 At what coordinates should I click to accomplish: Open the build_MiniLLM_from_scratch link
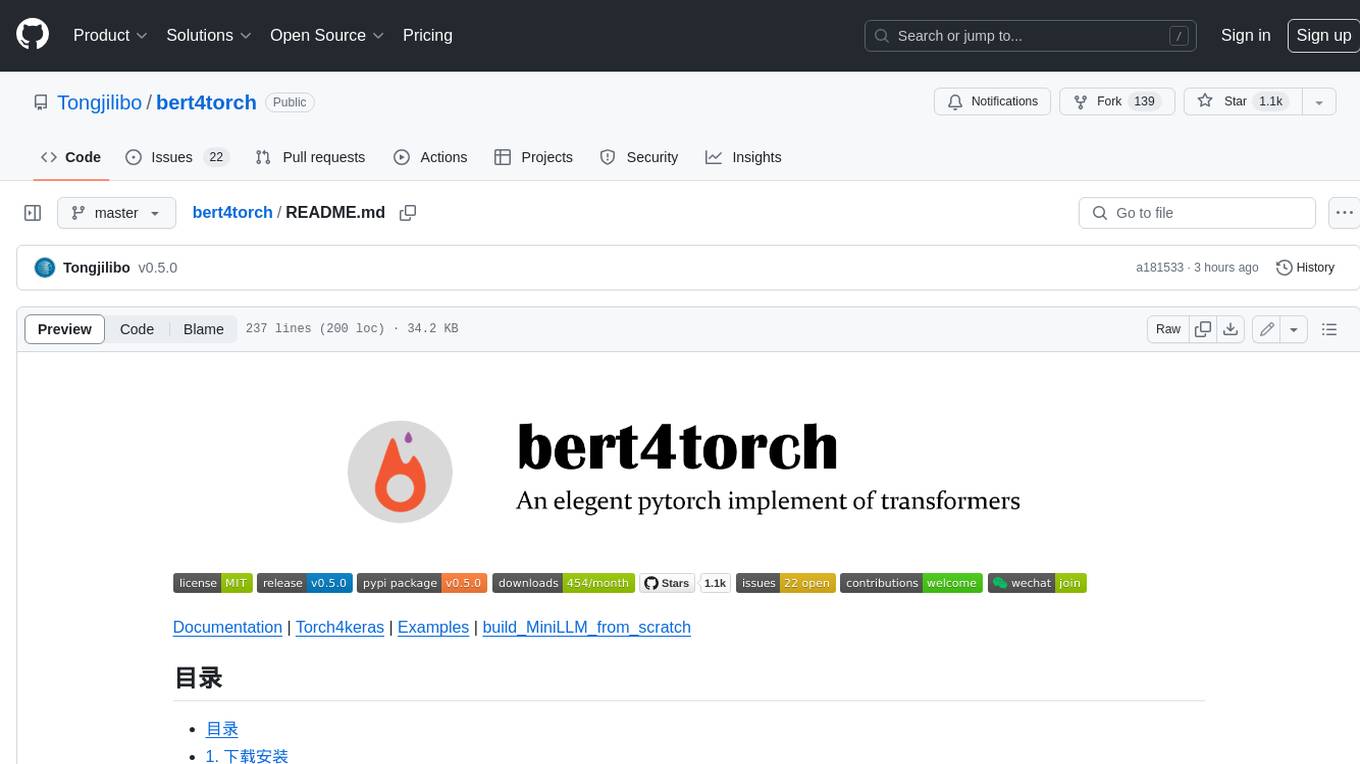tap(587, 627)
